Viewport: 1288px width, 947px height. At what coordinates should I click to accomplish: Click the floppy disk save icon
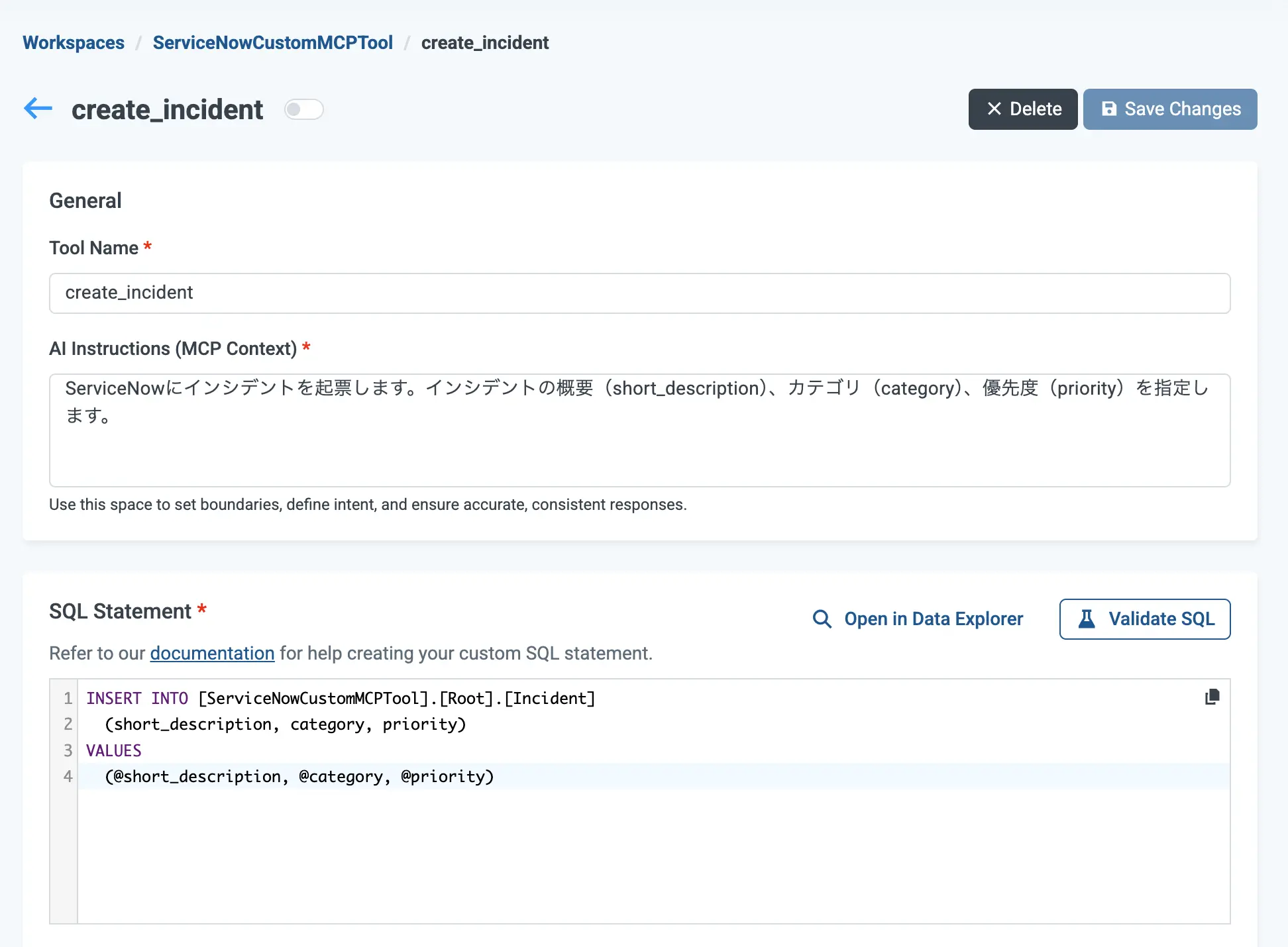(1109, 109)
